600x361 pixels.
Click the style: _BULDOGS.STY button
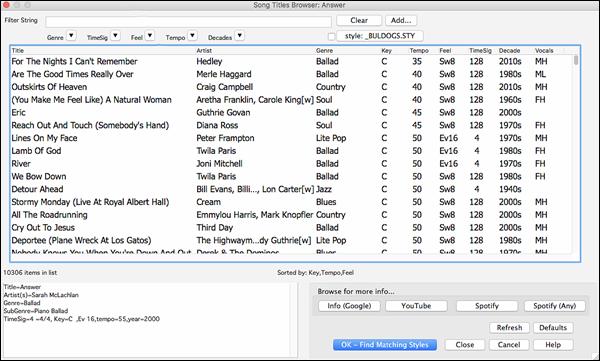click(x=380, y=36)
